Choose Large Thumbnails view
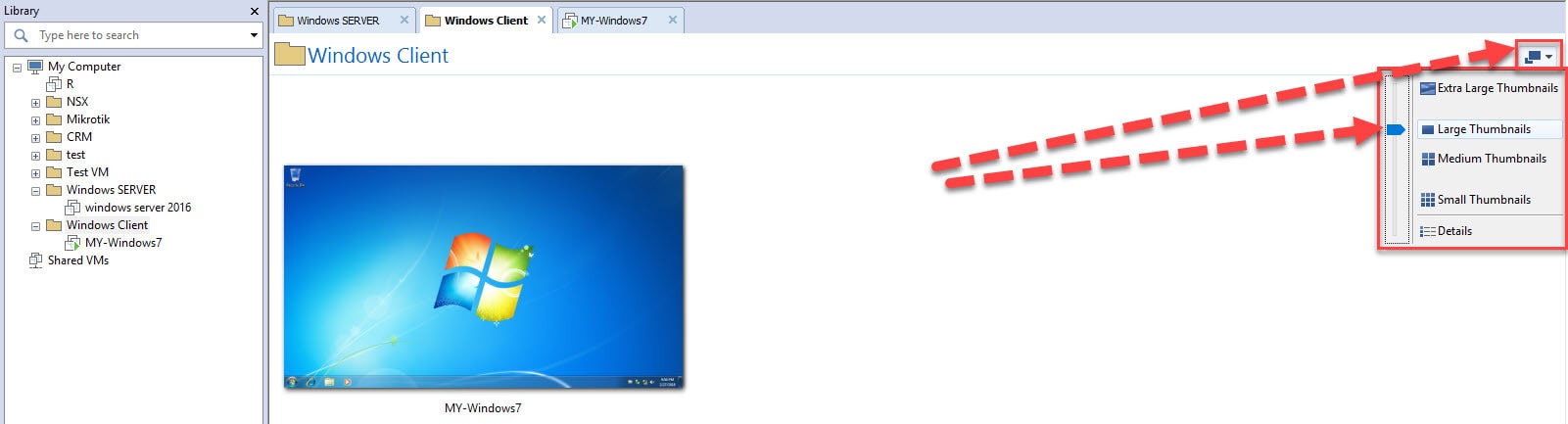Screen dimensions: 1568x424 [x=1489, y=129]
